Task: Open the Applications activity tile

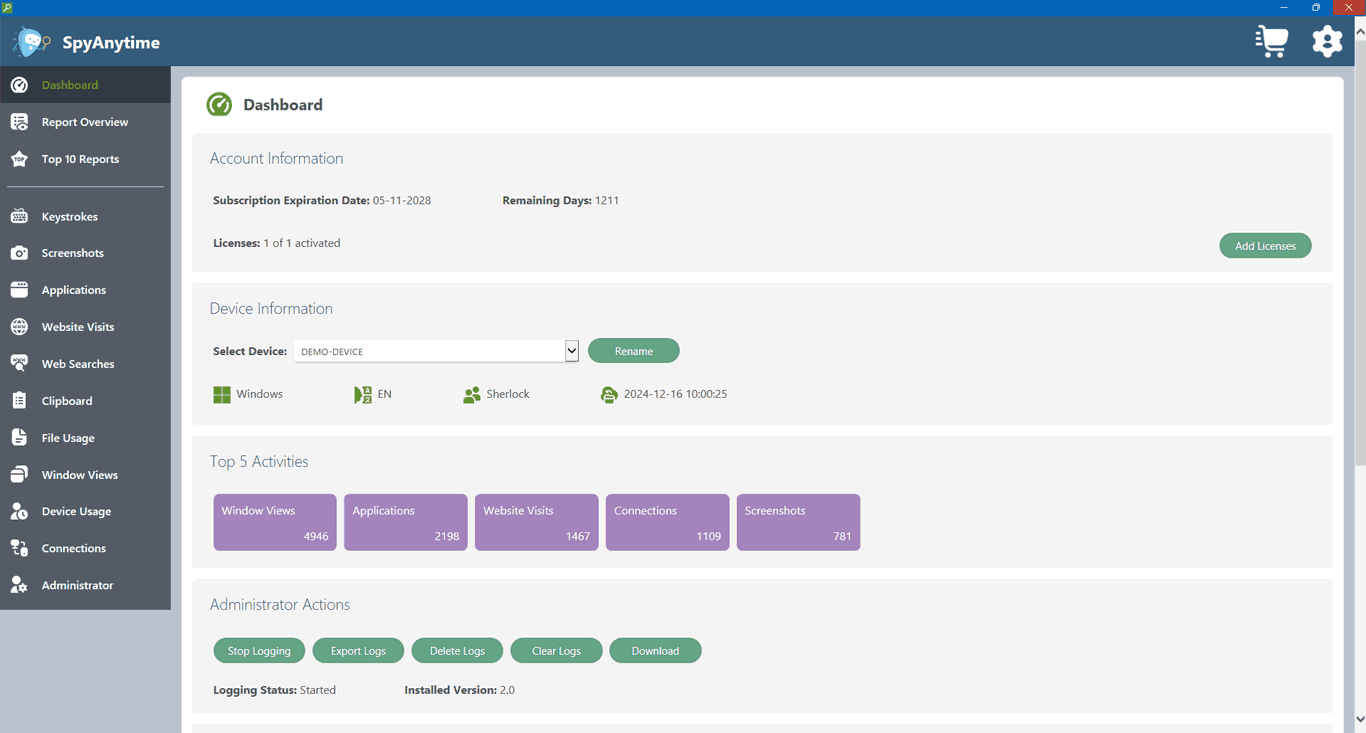Action: (x=406, y=522)
